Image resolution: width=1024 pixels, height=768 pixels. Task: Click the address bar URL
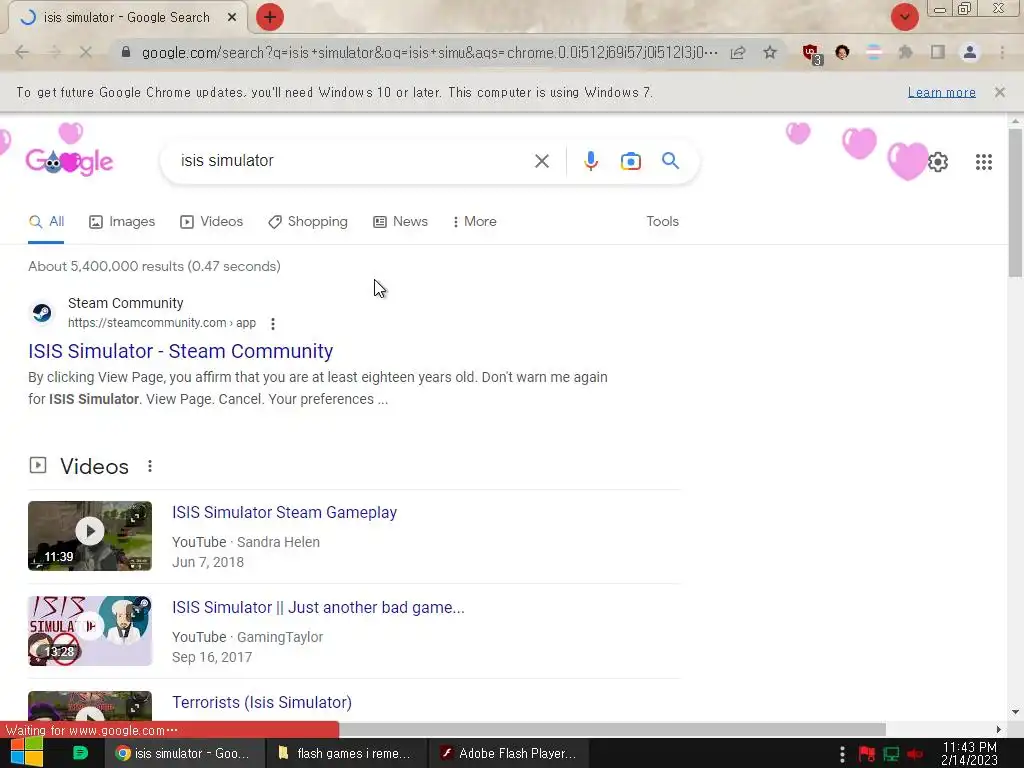[x=429, y=52]
